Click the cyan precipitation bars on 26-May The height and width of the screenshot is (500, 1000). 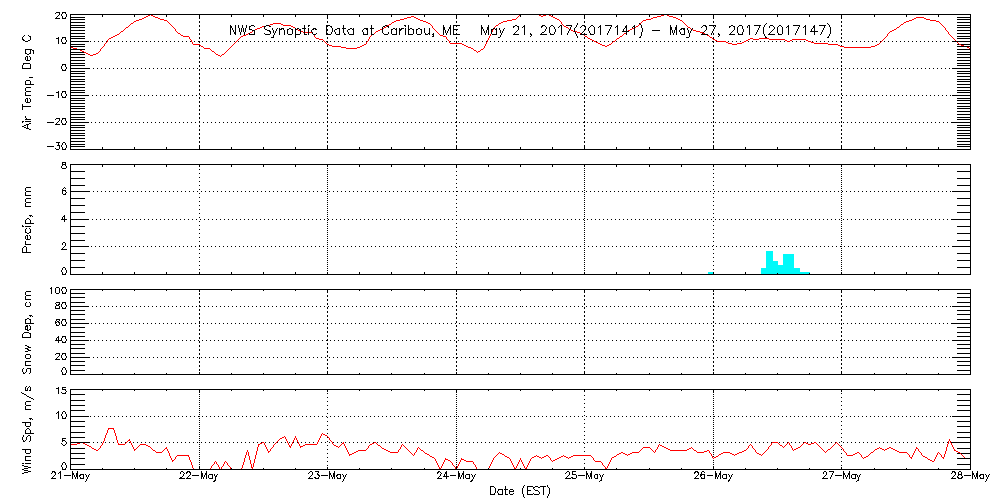click(785, 263)
